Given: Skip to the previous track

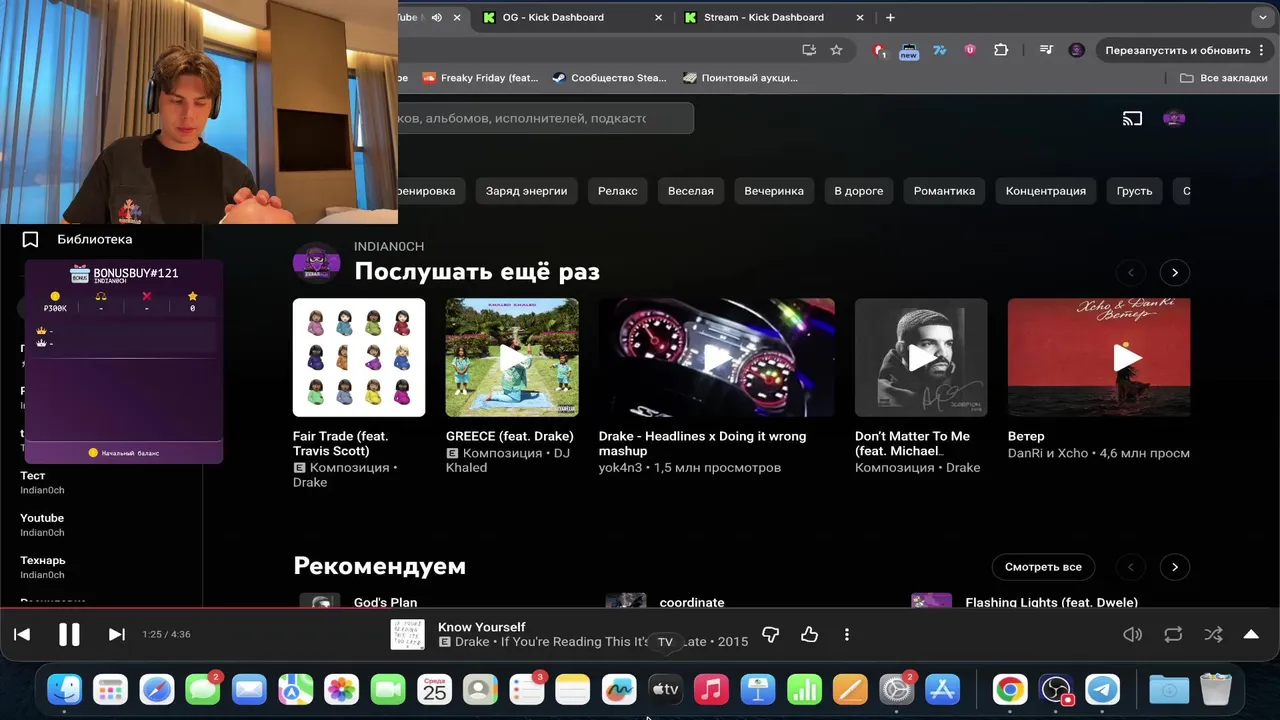Looking at the screenshot, I should point(22,634).
